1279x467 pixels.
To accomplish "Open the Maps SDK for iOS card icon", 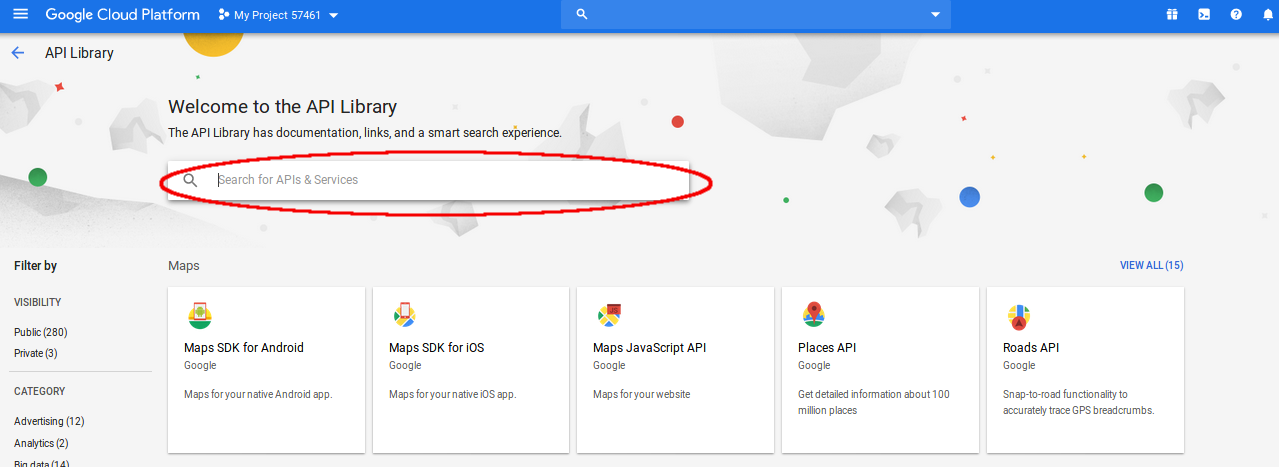I will tap(404, 315).
